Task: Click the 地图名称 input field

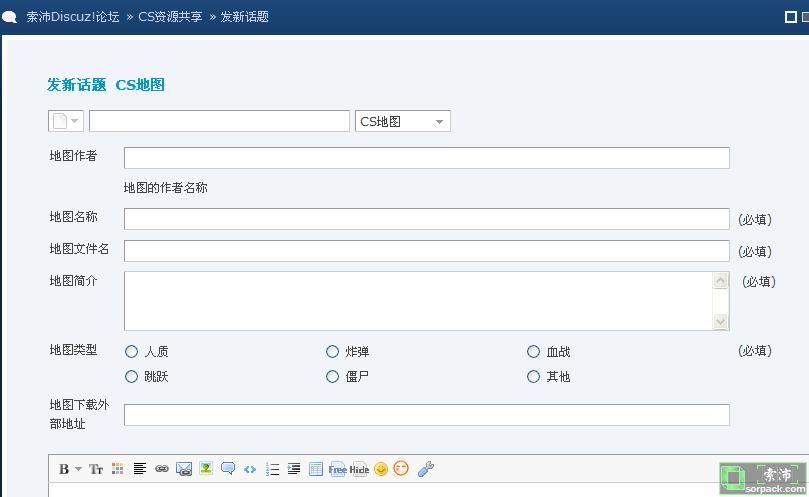Action: tap(427, 219)
